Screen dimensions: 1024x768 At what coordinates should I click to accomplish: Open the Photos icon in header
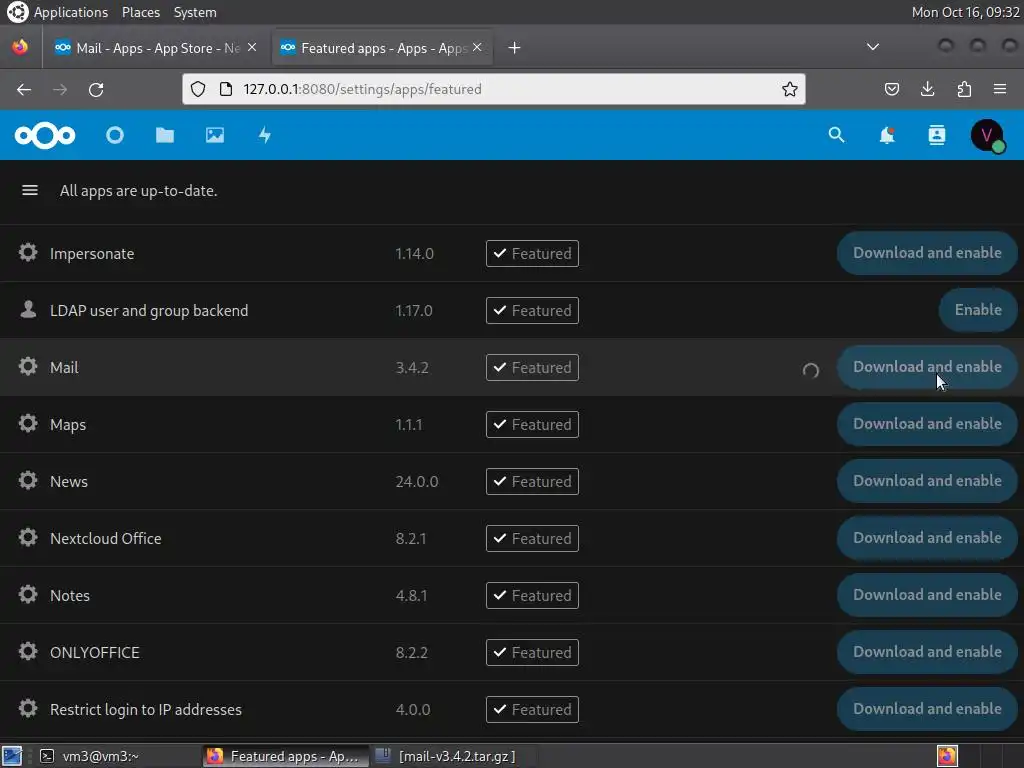pos(215,135)
